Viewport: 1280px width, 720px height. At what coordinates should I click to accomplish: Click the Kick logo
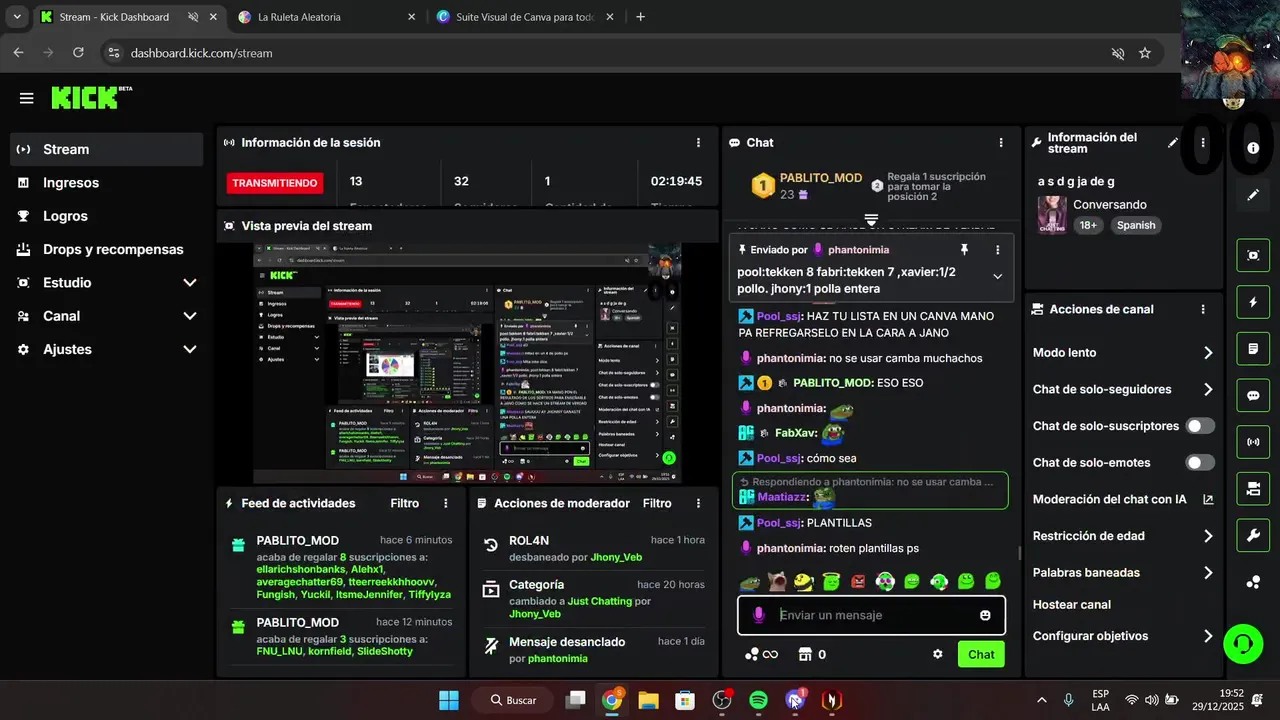click(x=86, y=97)
